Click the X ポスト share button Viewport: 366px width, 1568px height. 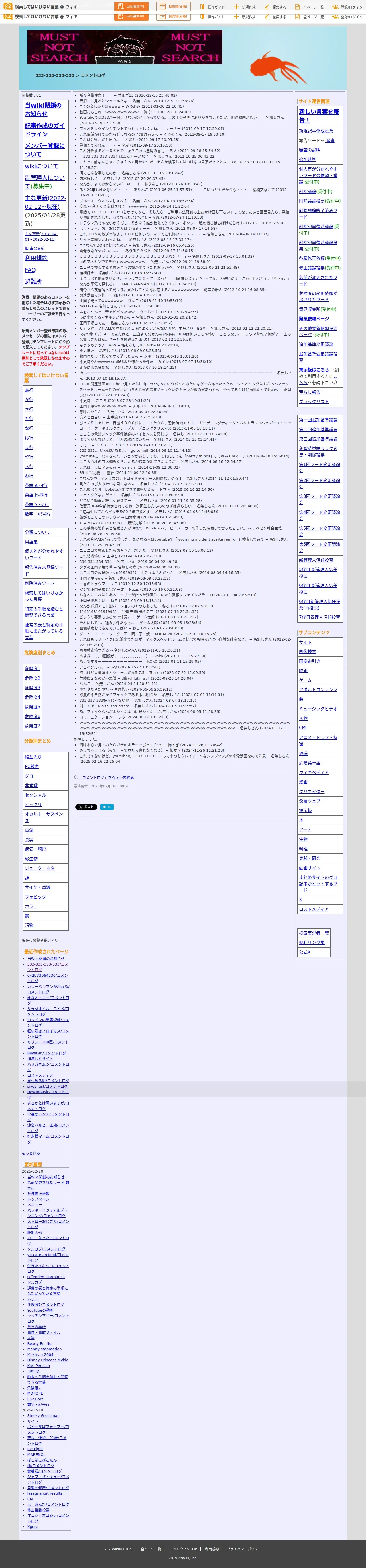(x=86, y=807)
